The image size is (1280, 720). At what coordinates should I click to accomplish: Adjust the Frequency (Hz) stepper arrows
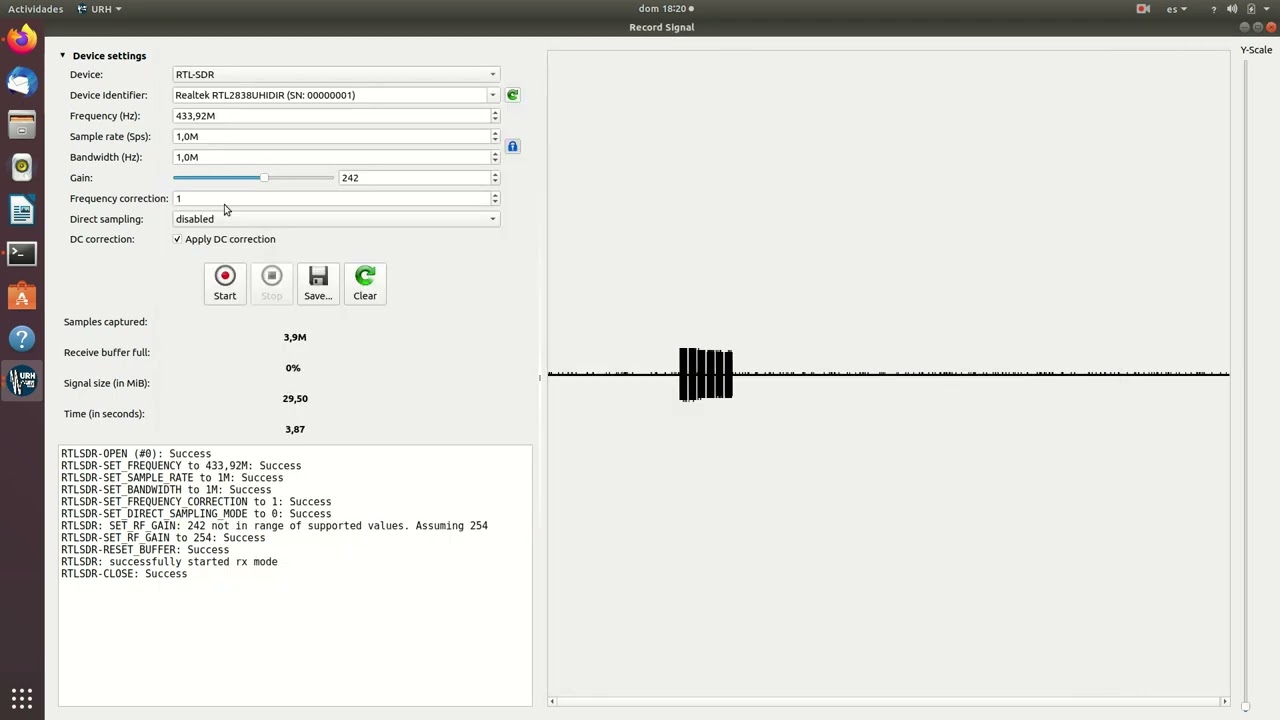coord(495,116)
